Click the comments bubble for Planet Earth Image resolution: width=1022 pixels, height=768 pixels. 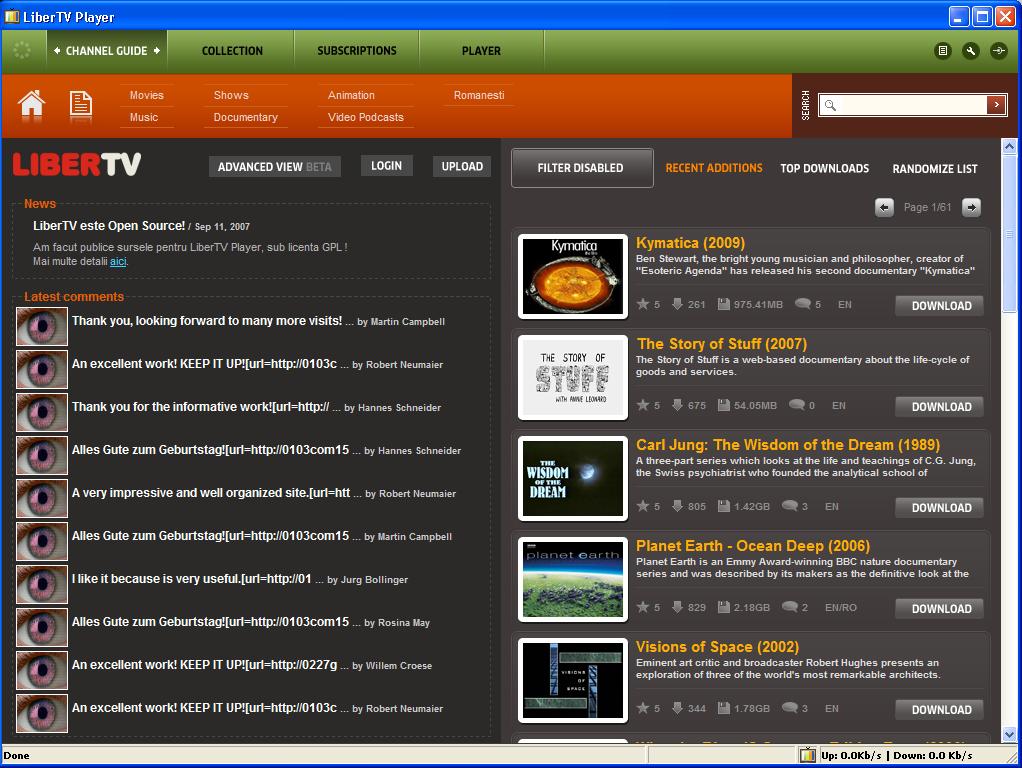click(790, 607)
